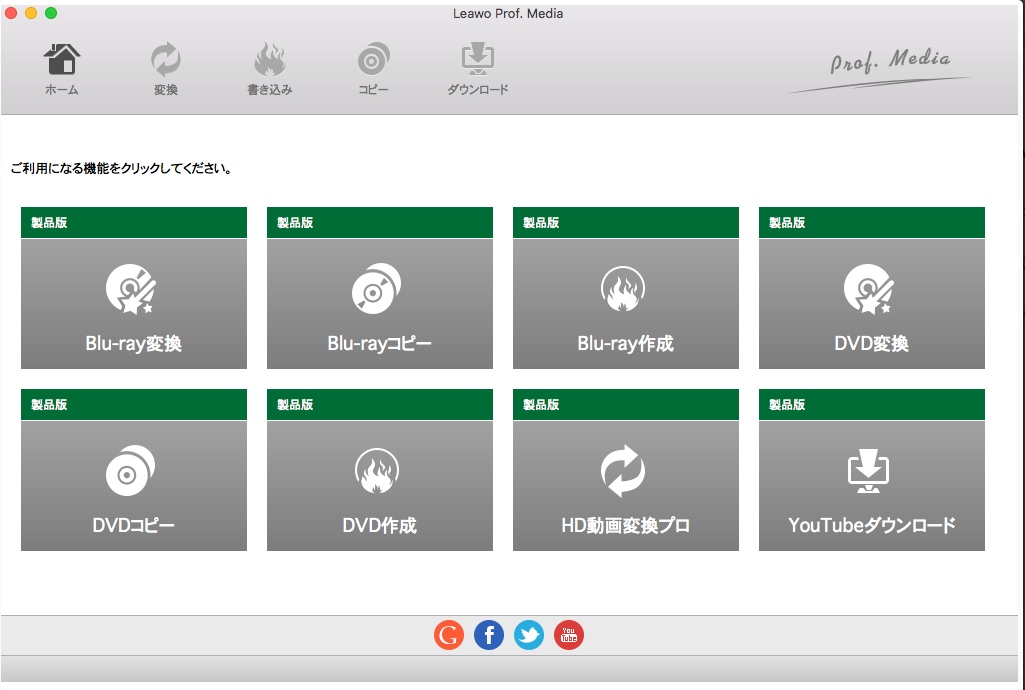
Task: Click 製品版 header above Blu-ray変換
Action: (x=134, y=223)
